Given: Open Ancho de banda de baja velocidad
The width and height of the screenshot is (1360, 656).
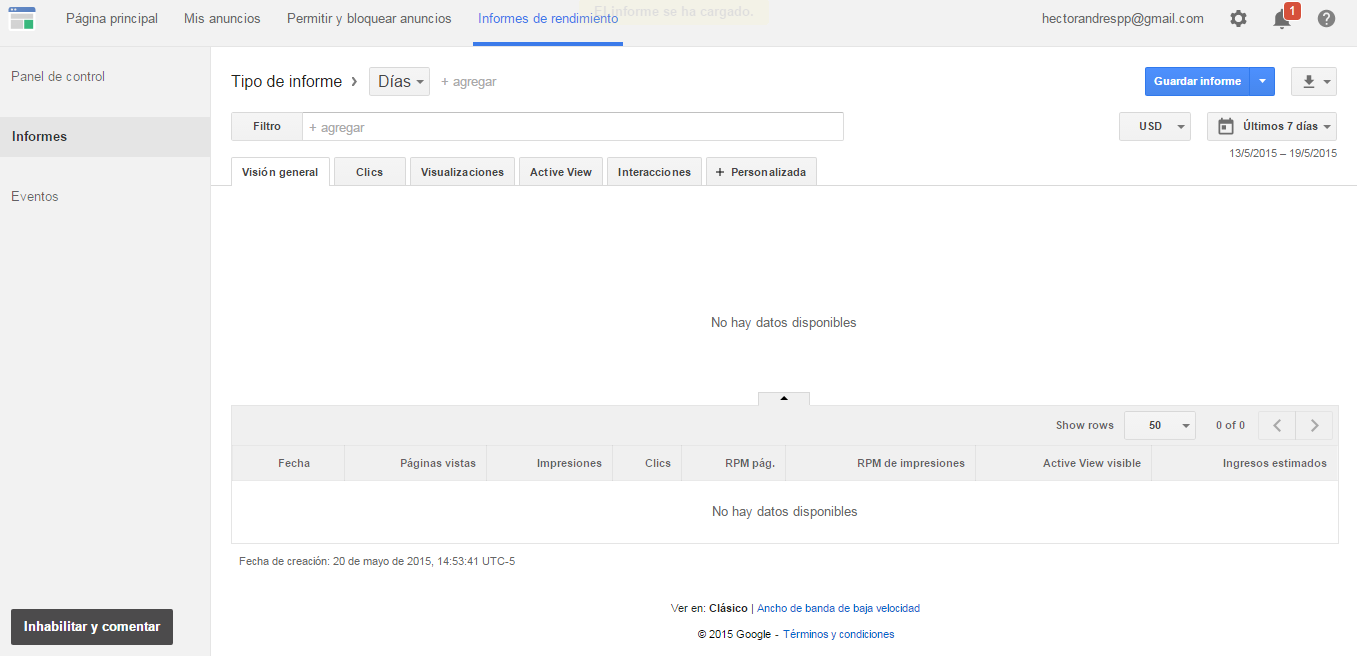Looking at the screenshot, I should click(838, 608).
